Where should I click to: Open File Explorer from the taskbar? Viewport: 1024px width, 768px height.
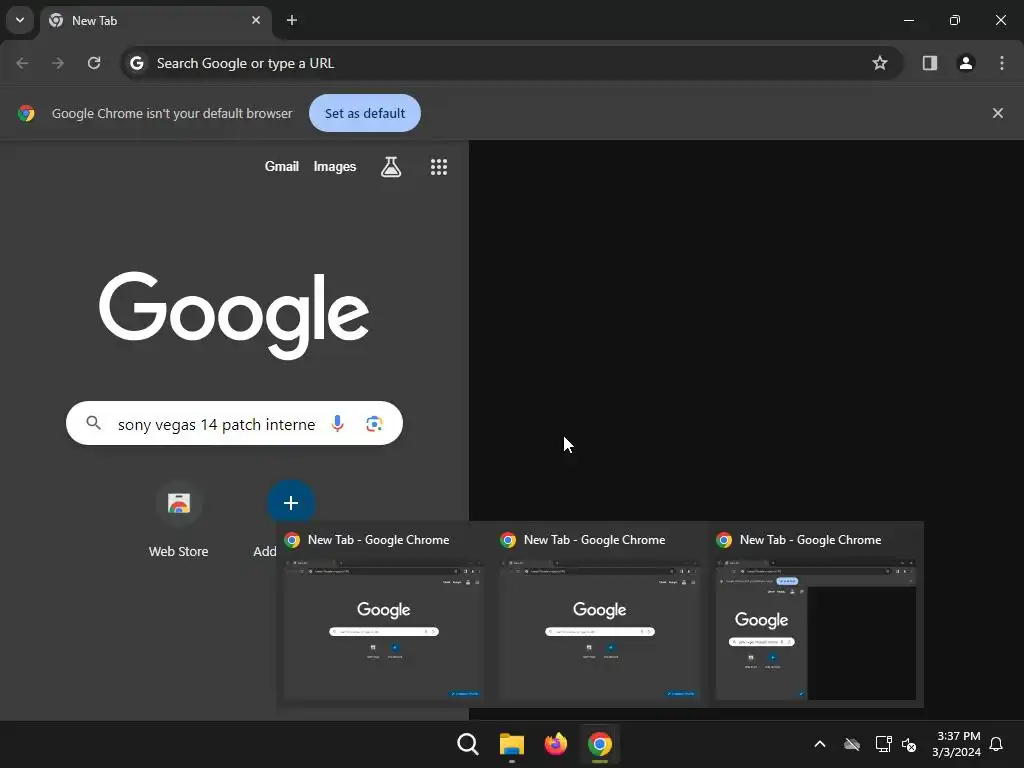[512, 744]
